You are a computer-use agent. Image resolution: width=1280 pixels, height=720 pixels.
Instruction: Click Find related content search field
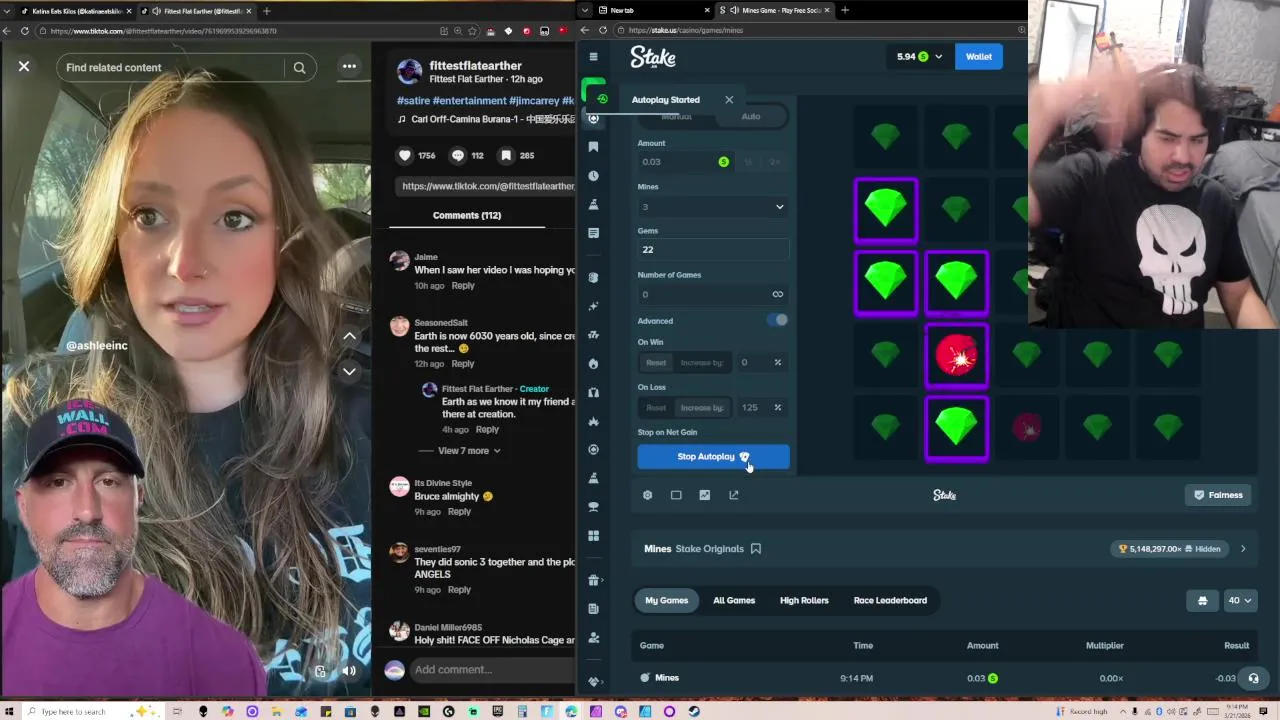pyautogui.click(x=170, y=67)
